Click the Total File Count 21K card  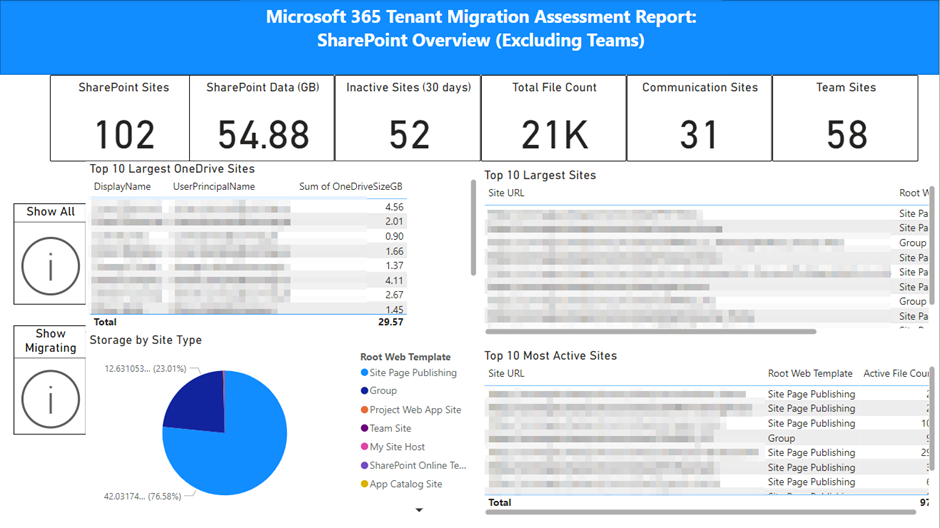554,118
